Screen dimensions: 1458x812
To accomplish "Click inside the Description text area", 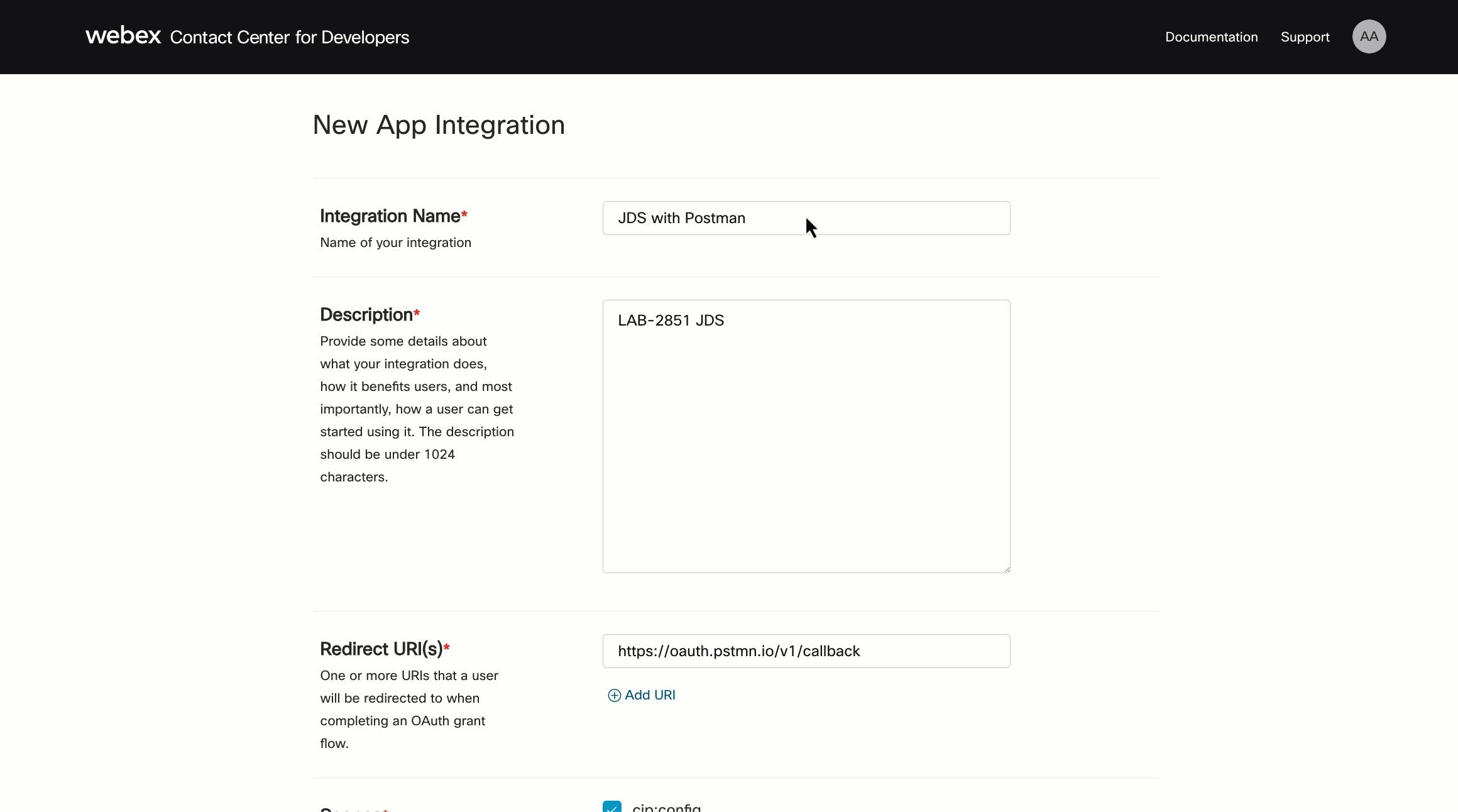I will [806, 436].
